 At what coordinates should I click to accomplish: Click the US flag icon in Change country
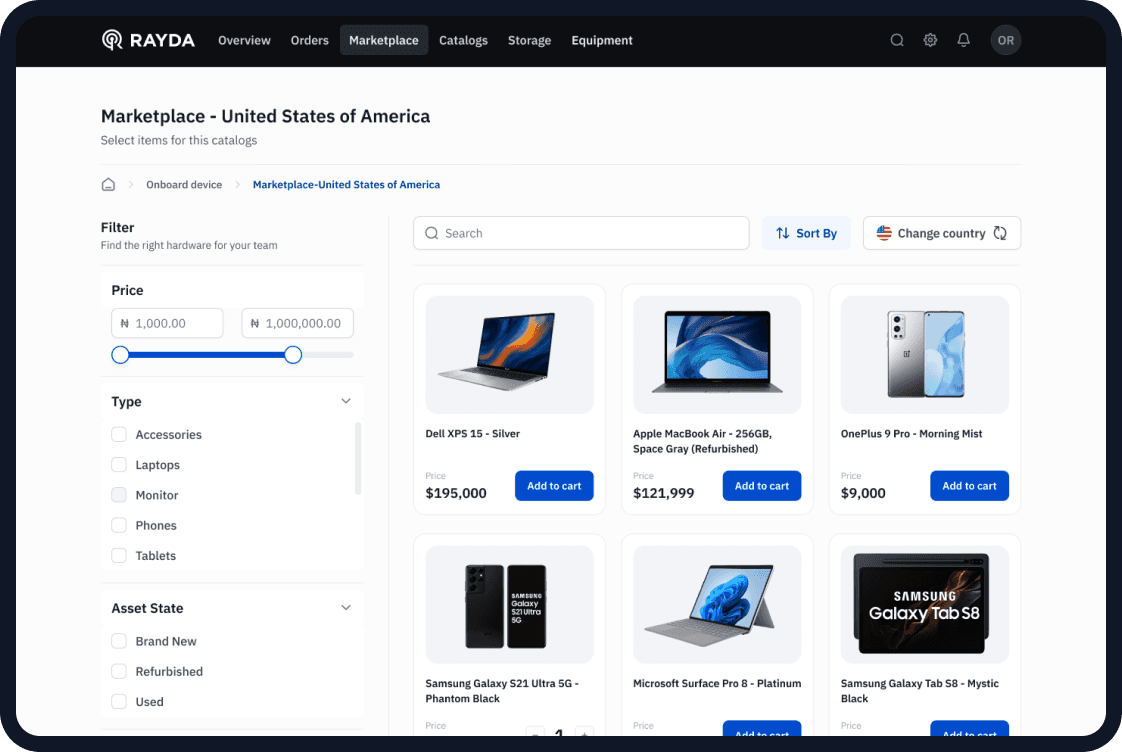pos(884,233)
